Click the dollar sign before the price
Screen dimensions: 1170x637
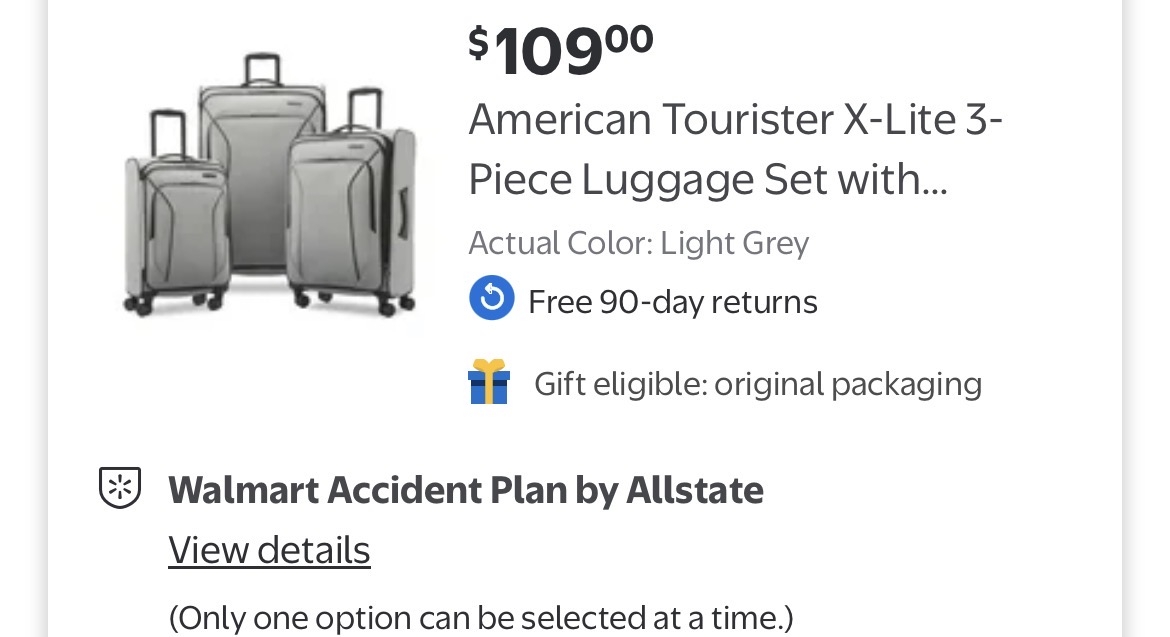point(479,43)
